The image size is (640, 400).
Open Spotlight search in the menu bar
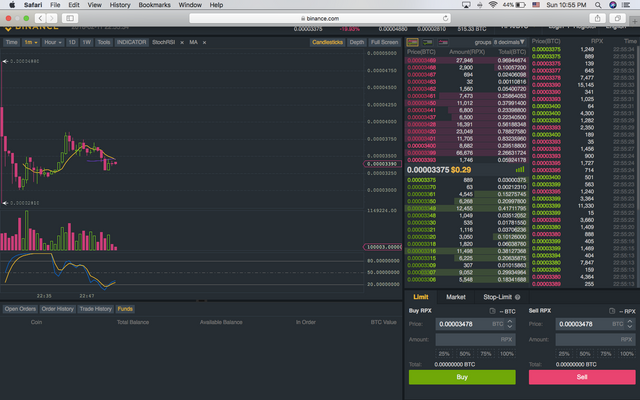[x=598, y=5]
